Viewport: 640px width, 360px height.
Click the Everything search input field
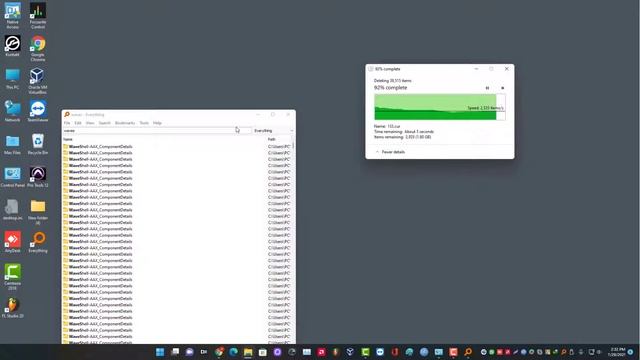(157, 131)
